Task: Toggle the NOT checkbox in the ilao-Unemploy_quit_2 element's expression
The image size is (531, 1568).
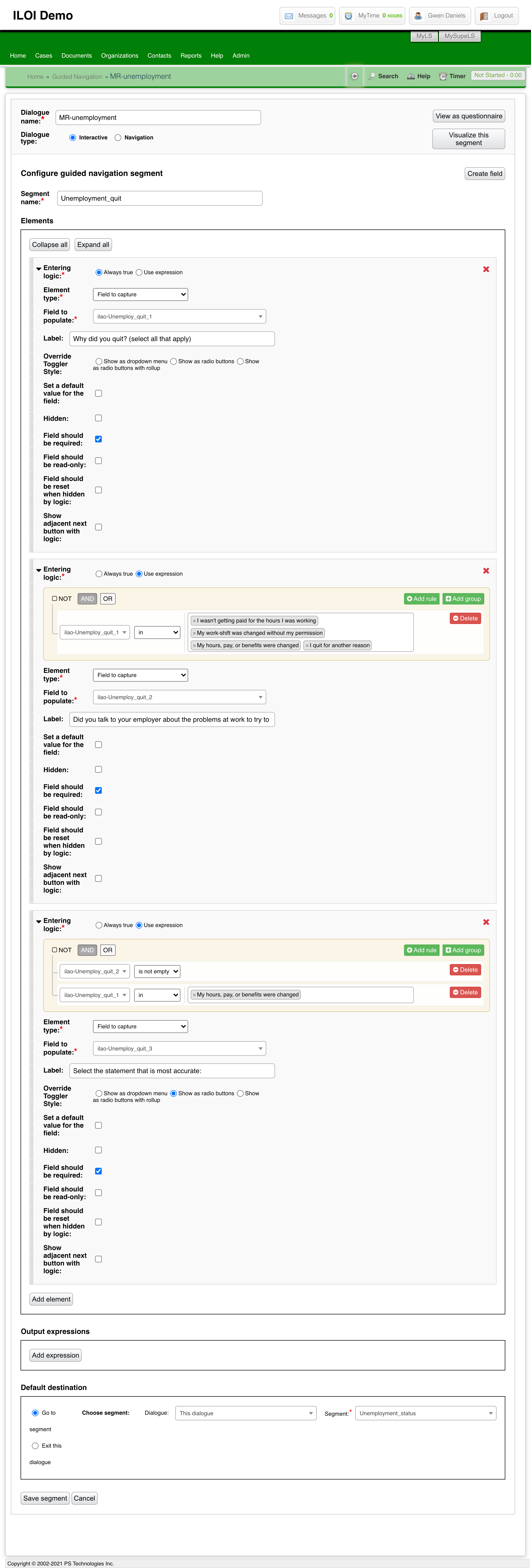Action: pos(55,598)
